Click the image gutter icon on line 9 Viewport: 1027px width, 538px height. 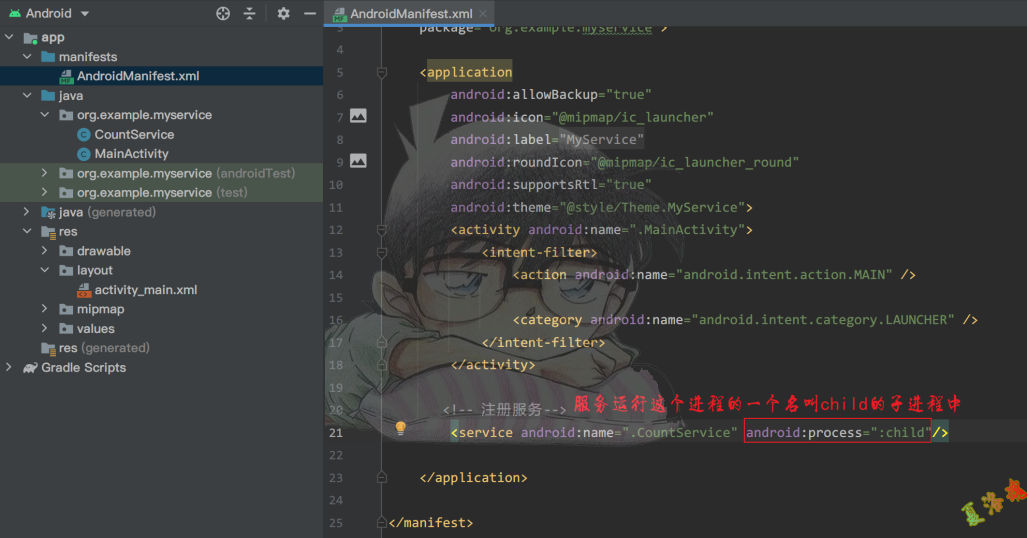[358, 161]
